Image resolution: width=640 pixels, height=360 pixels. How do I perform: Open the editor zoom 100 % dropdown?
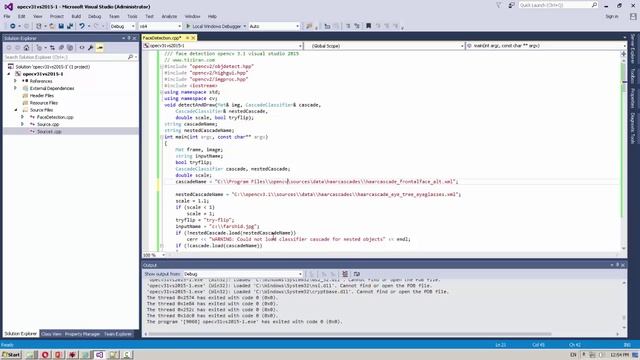point(154,255)
